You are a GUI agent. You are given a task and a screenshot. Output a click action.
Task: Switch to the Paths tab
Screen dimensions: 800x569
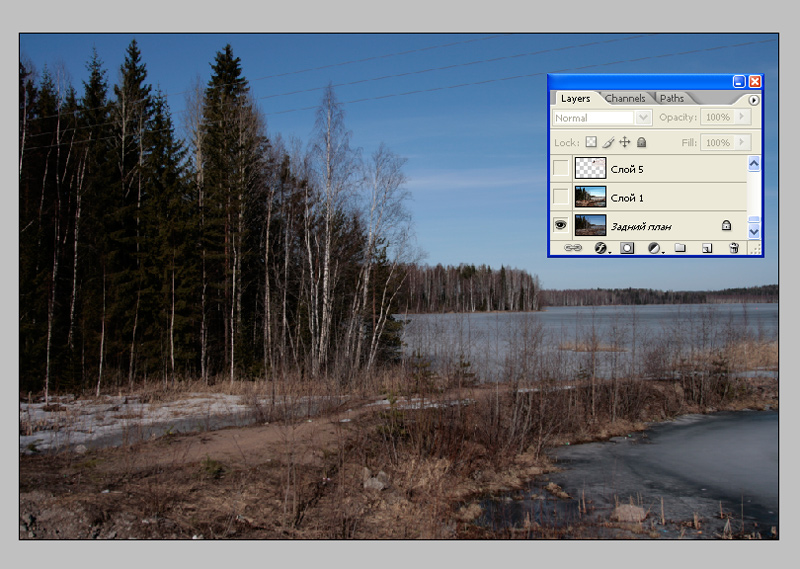click(671, 98)
